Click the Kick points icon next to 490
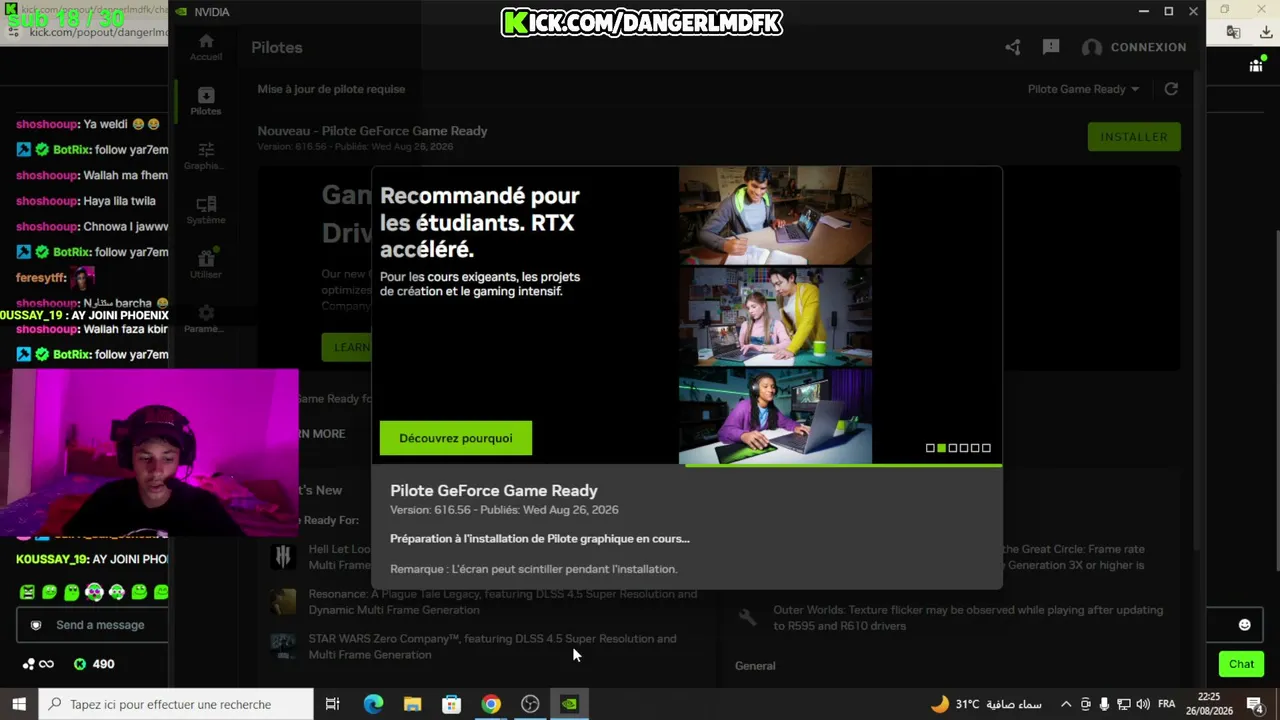 click(80, 664)
